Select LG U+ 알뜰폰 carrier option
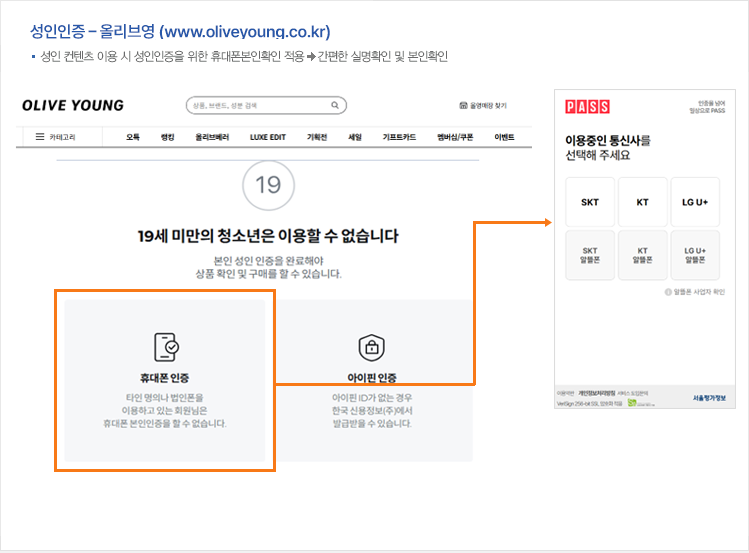 pyautogui.click(x=695, y=255)
